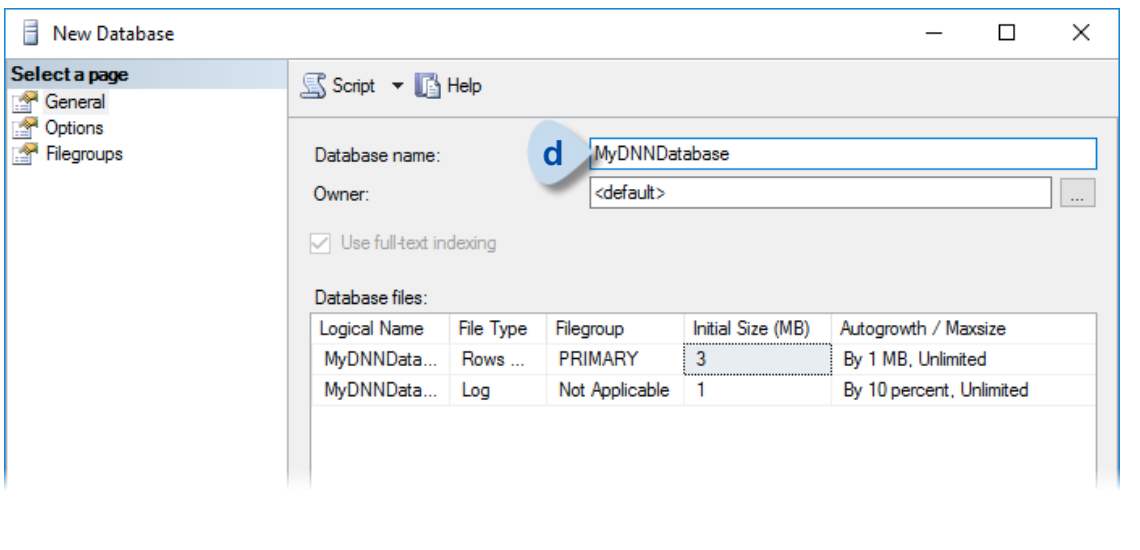Click the Owner text field
This screenshot has width=1140, height=550.
coord(819,194)
